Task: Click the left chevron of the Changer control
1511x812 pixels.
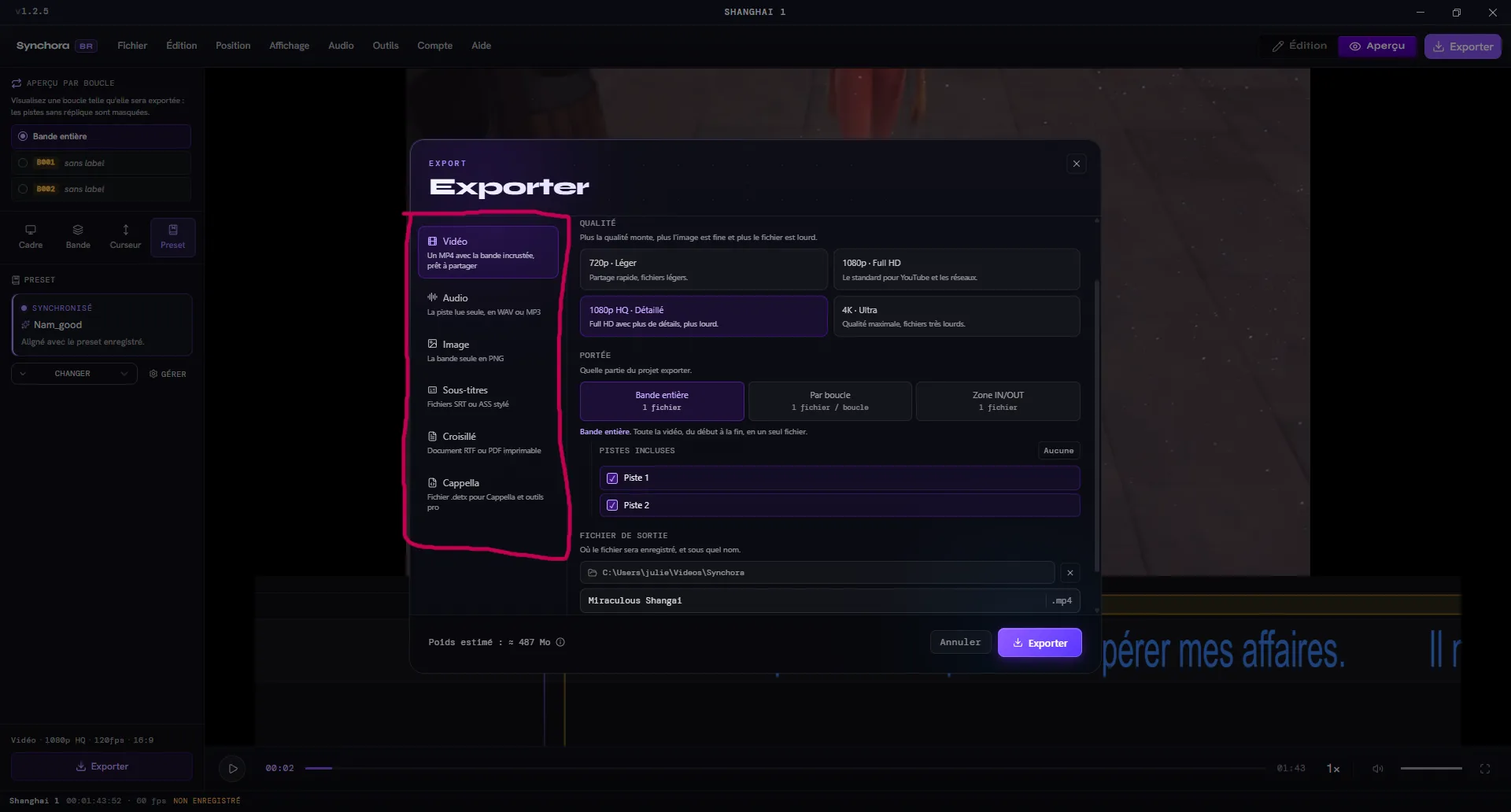Action: 23,374
